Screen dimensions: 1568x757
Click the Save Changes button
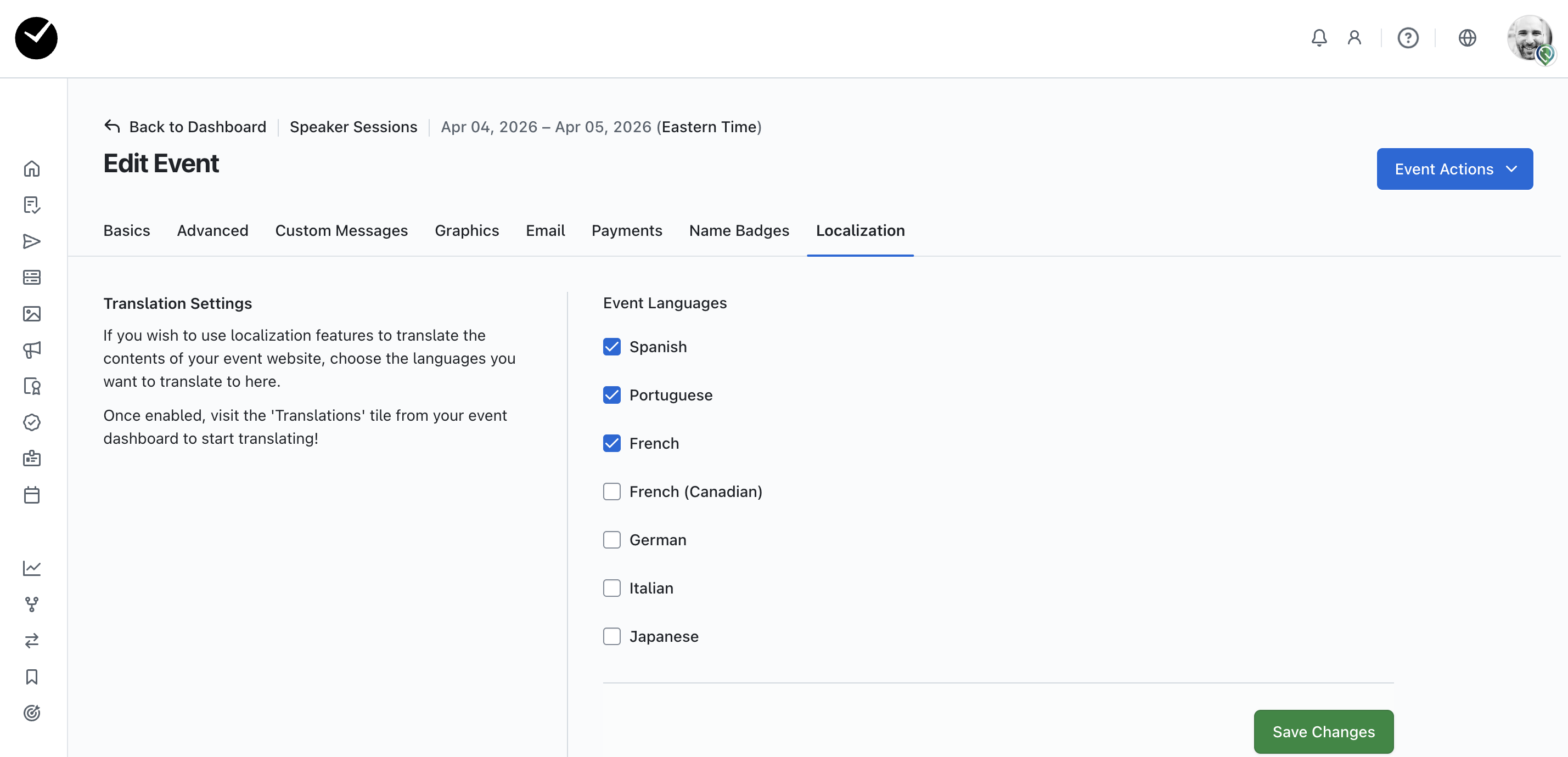pyautogui.click(x=1323, y=731)
